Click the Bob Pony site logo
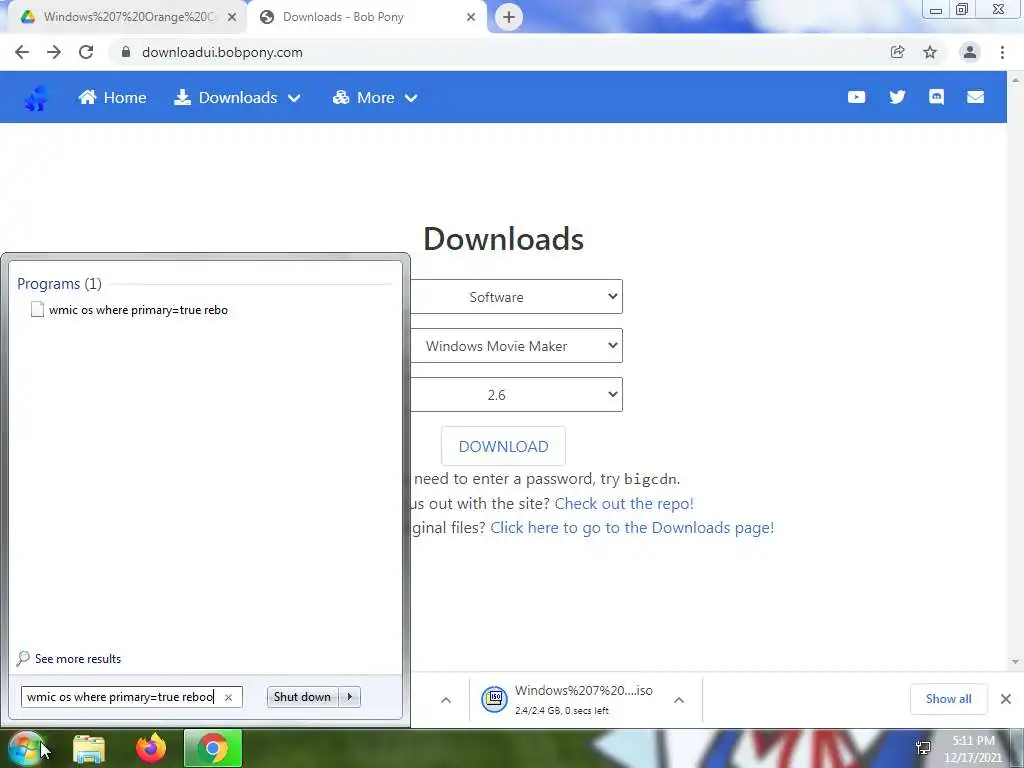The image size is (1024, 768). pyautogui.click(x=37, y=98)
